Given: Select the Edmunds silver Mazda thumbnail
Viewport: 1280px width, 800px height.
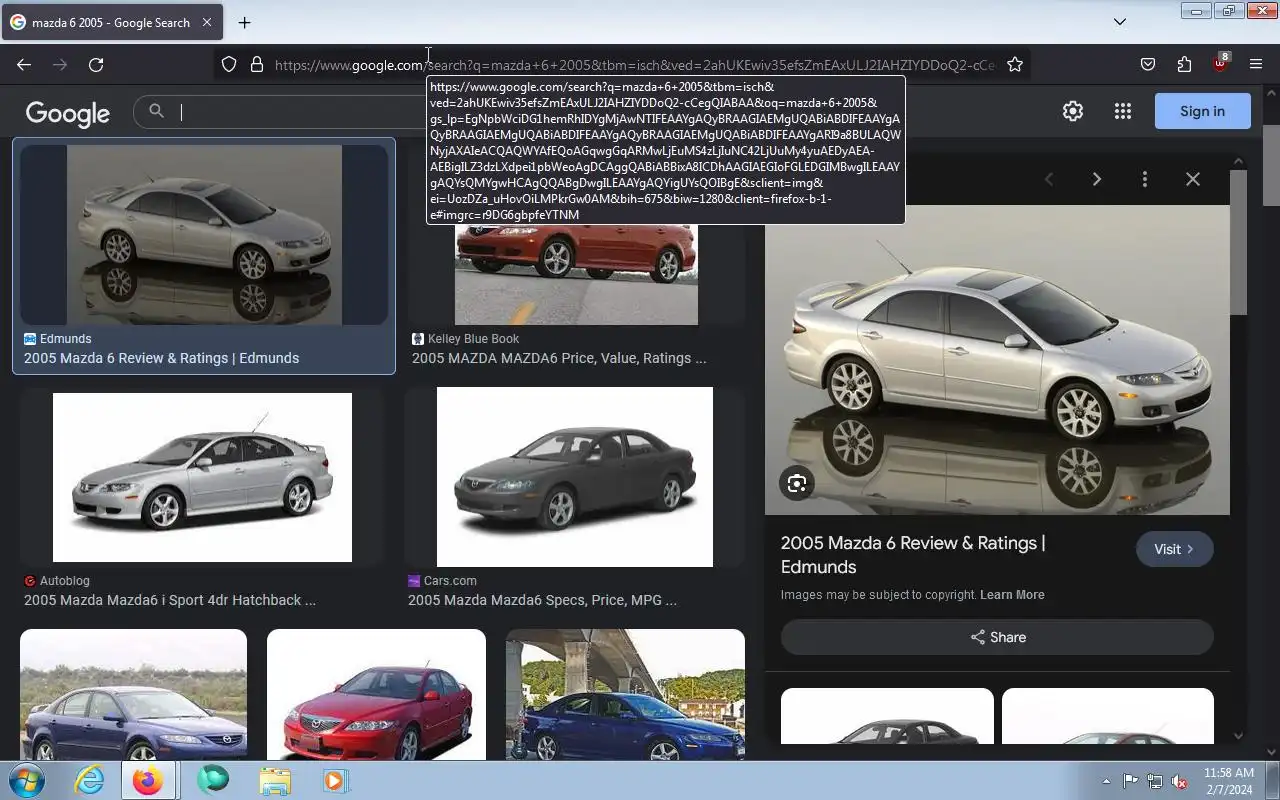Looking at the screenshot, I should 204,235.
